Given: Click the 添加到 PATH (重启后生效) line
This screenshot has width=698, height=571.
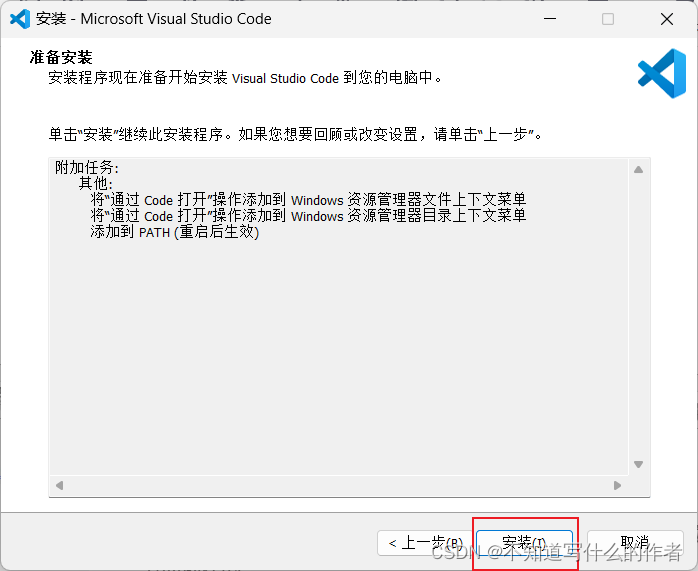Looking at the screenshot, I should (174, 231).
